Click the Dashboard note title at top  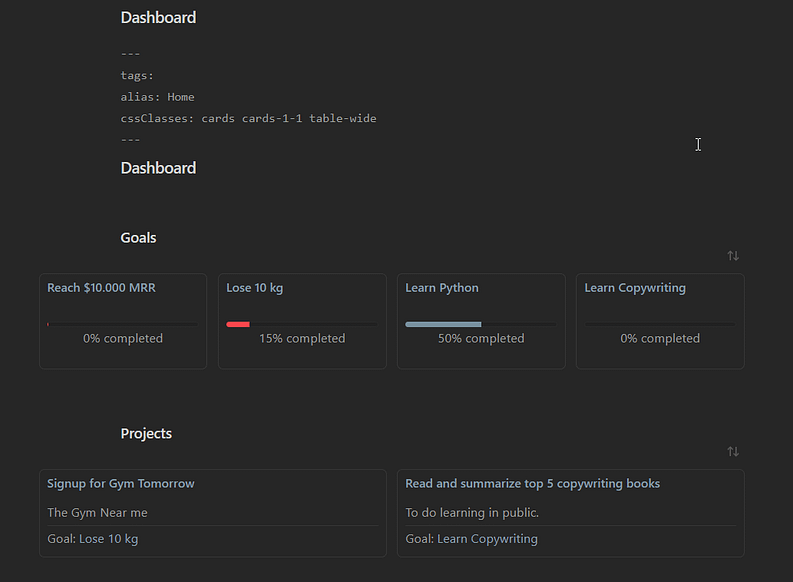click(158, 18)
